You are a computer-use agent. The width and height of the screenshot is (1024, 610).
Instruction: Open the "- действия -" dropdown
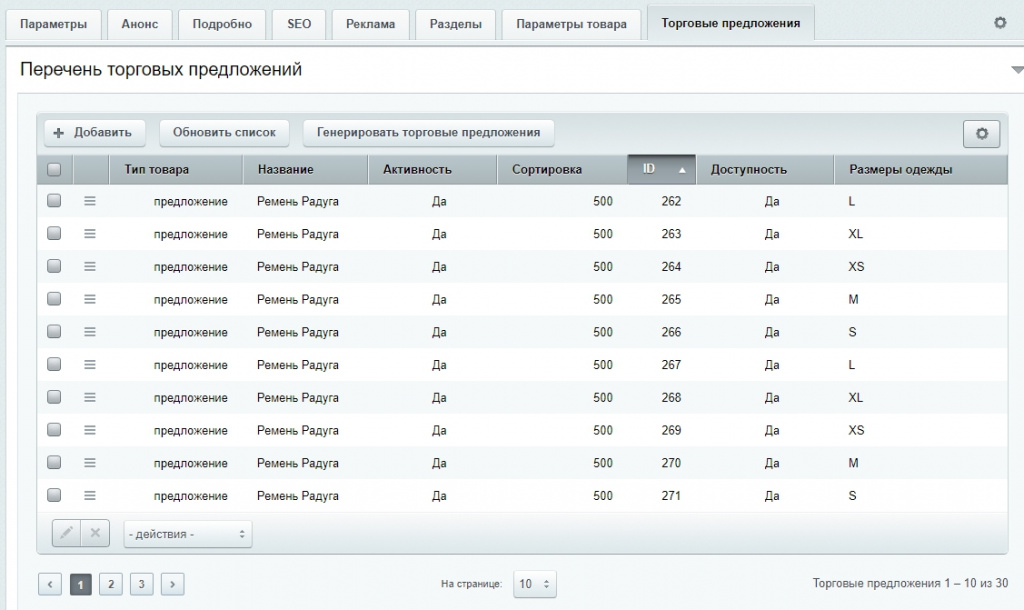187,534
